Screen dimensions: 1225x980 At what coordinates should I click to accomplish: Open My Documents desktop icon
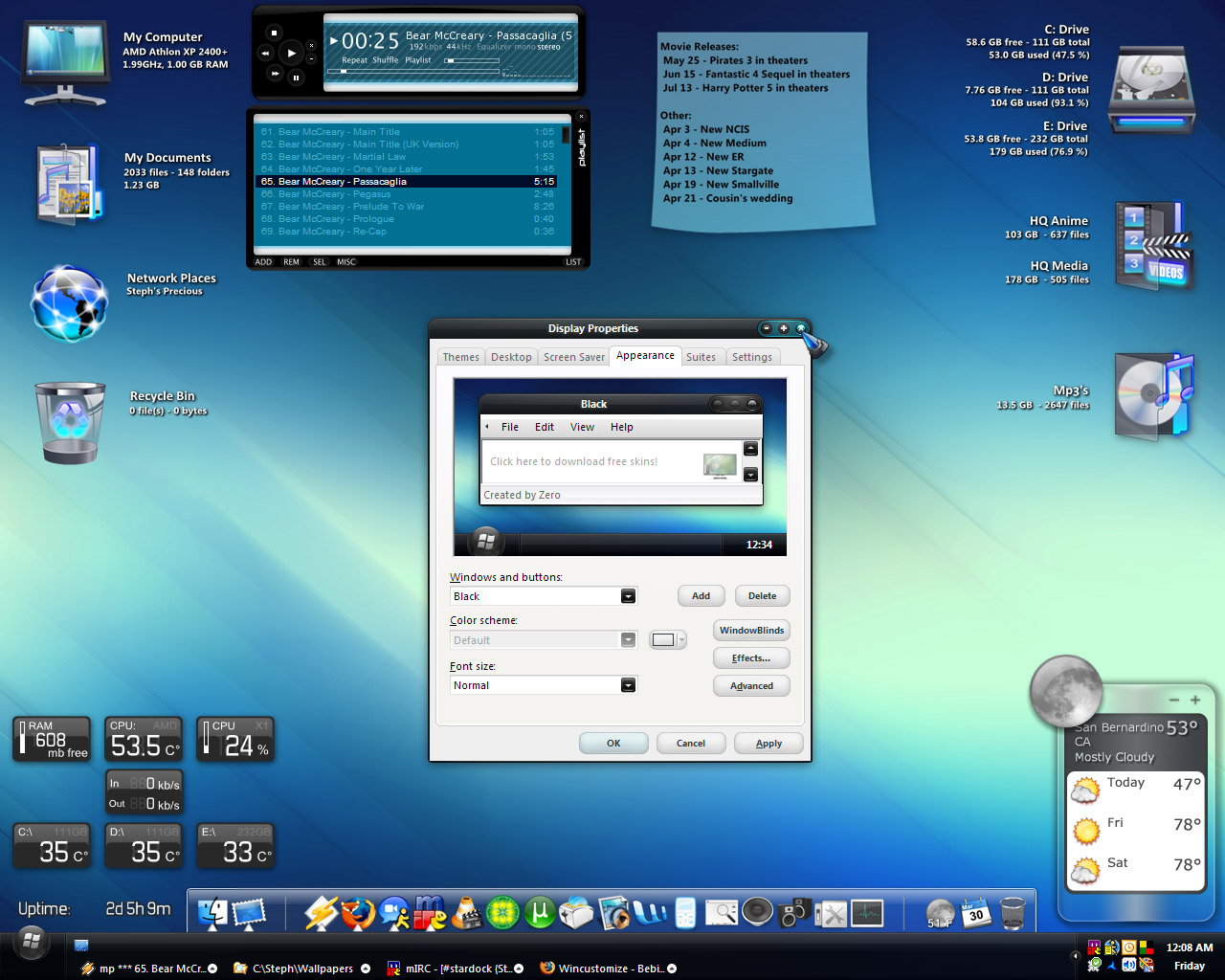tap(70, 184)
